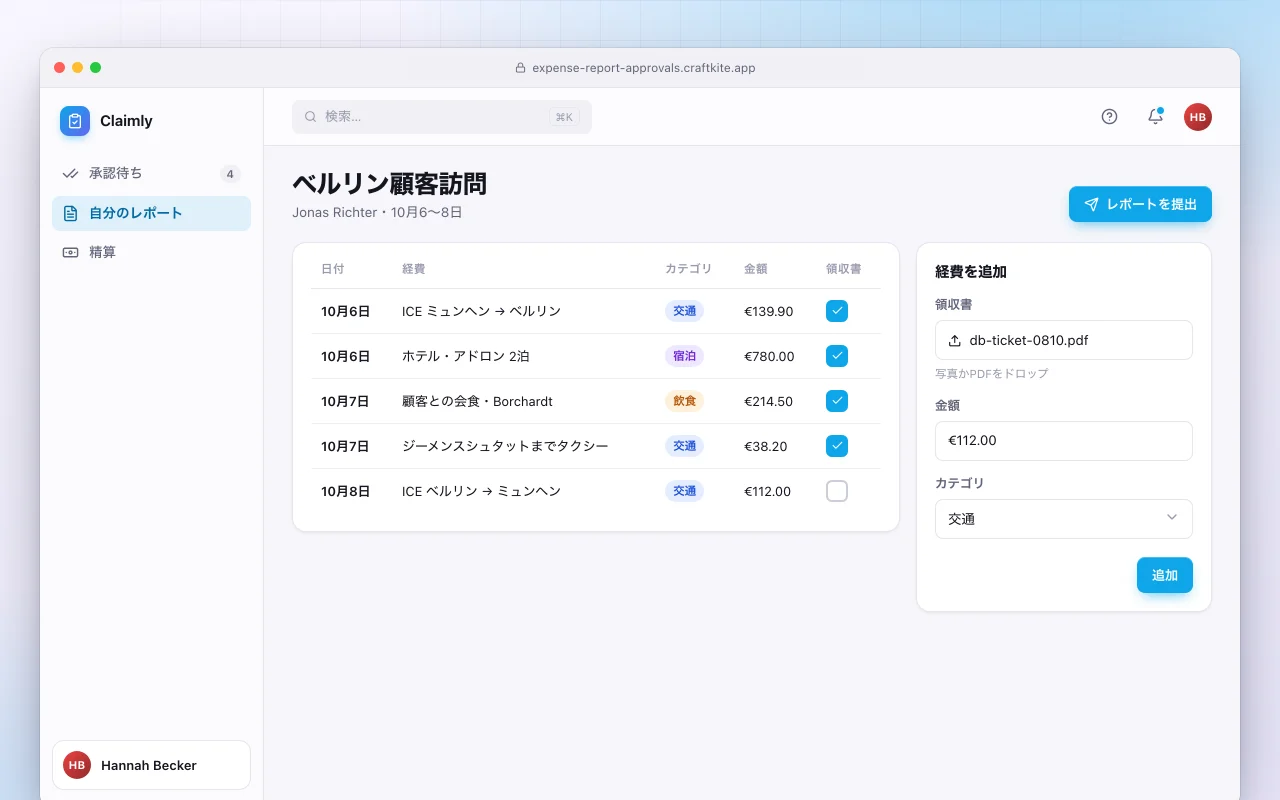Screen dimensions: 1280x800
Task: Click the ⌘K shortcut hint
Action: 564,117
